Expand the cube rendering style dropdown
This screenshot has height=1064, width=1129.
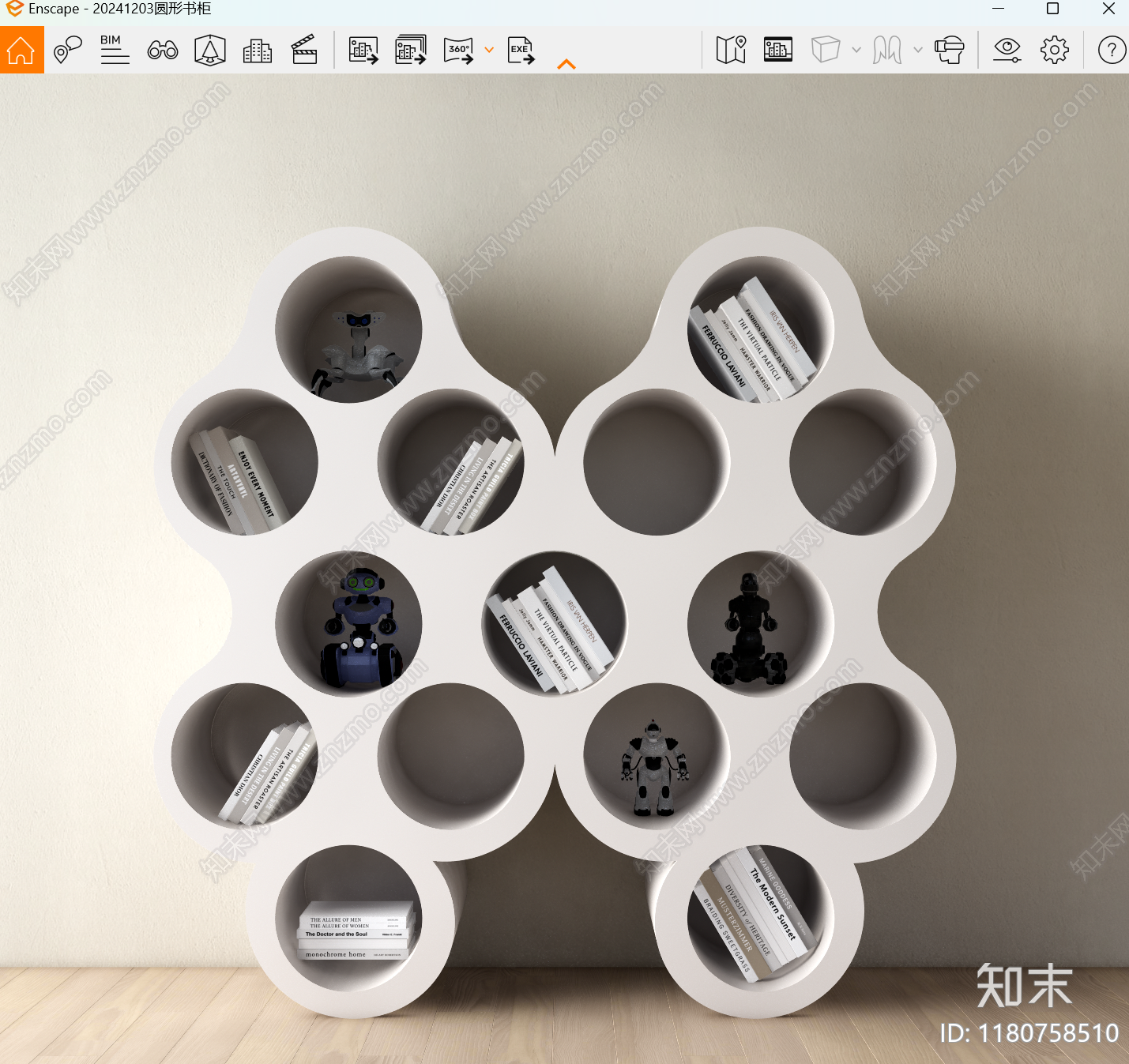[856, 50]
